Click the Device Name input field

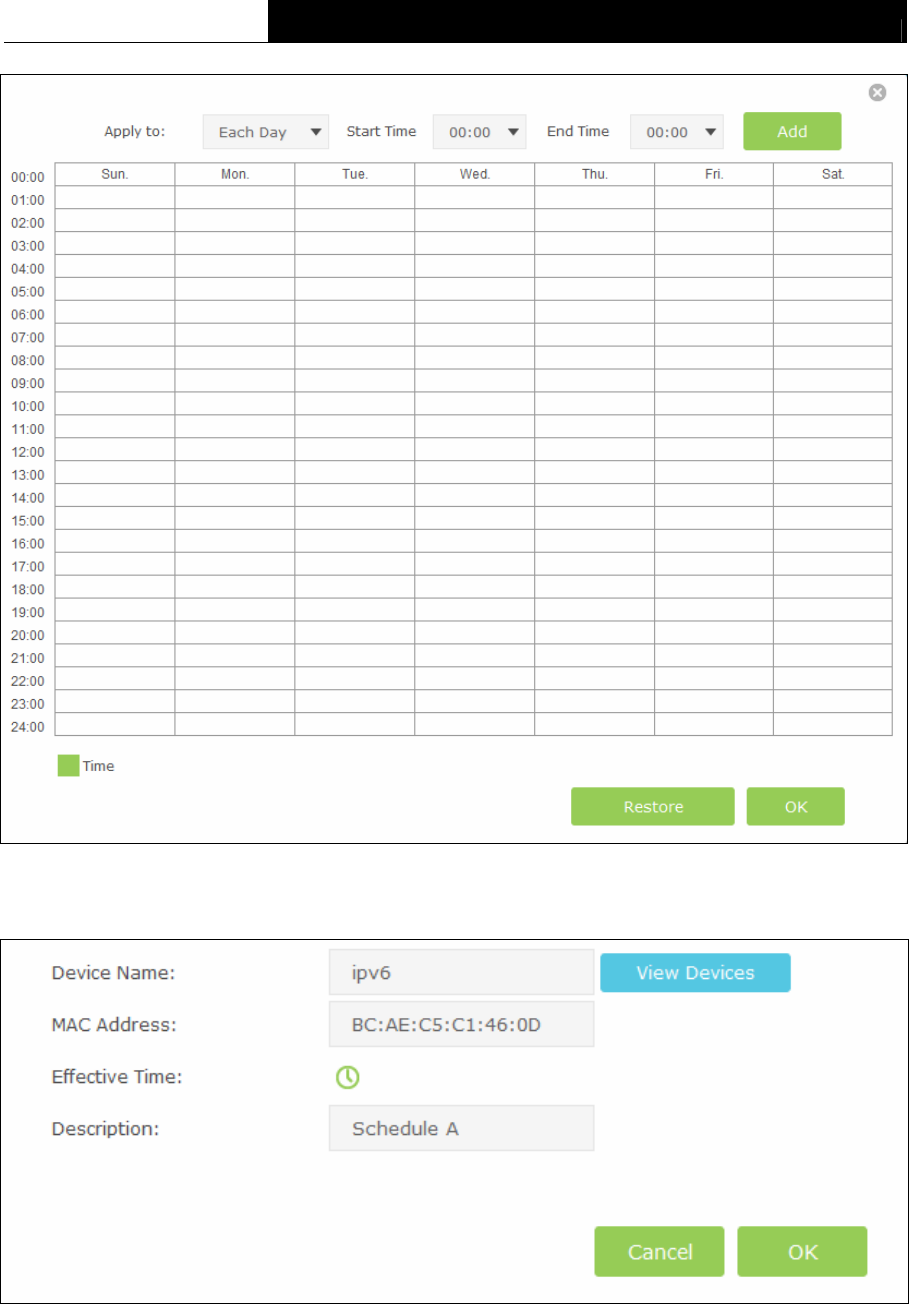pos(462,973)
